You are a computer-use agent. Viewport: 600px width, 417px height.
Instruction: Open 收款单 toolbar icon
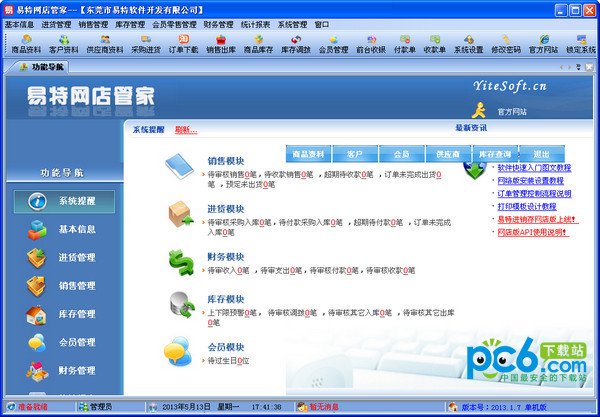pyautogui.click(x=434, y=44)
